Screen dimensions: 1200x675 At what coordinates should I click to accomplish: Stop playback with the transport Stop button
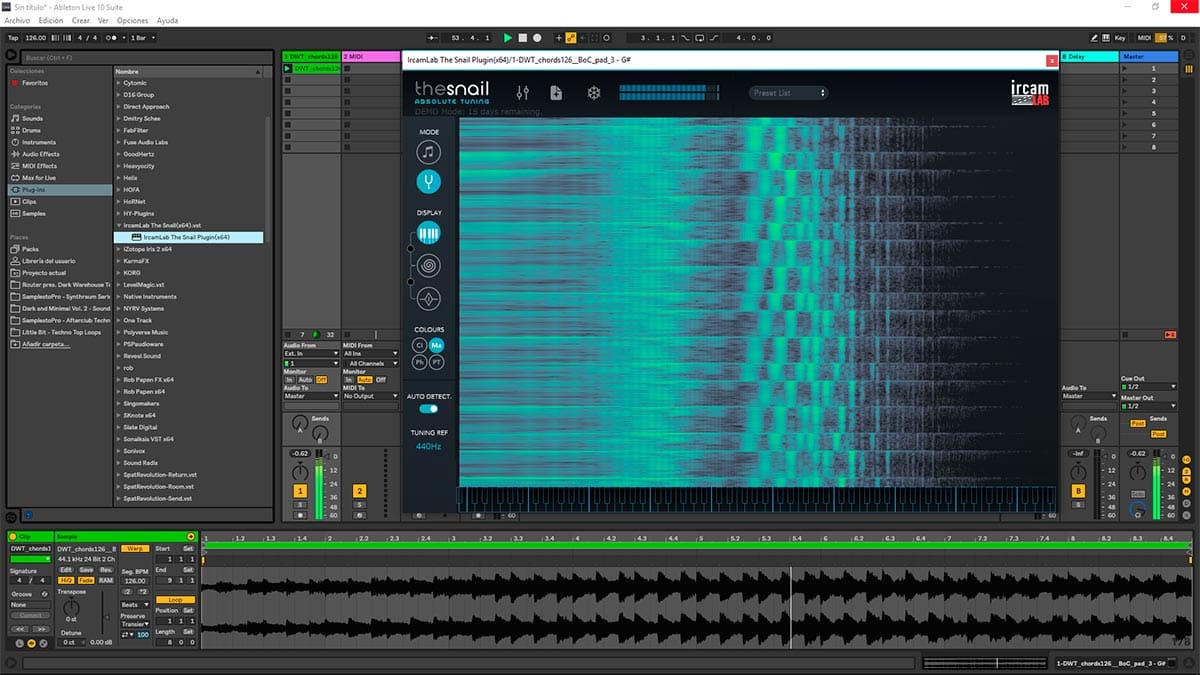523,38
